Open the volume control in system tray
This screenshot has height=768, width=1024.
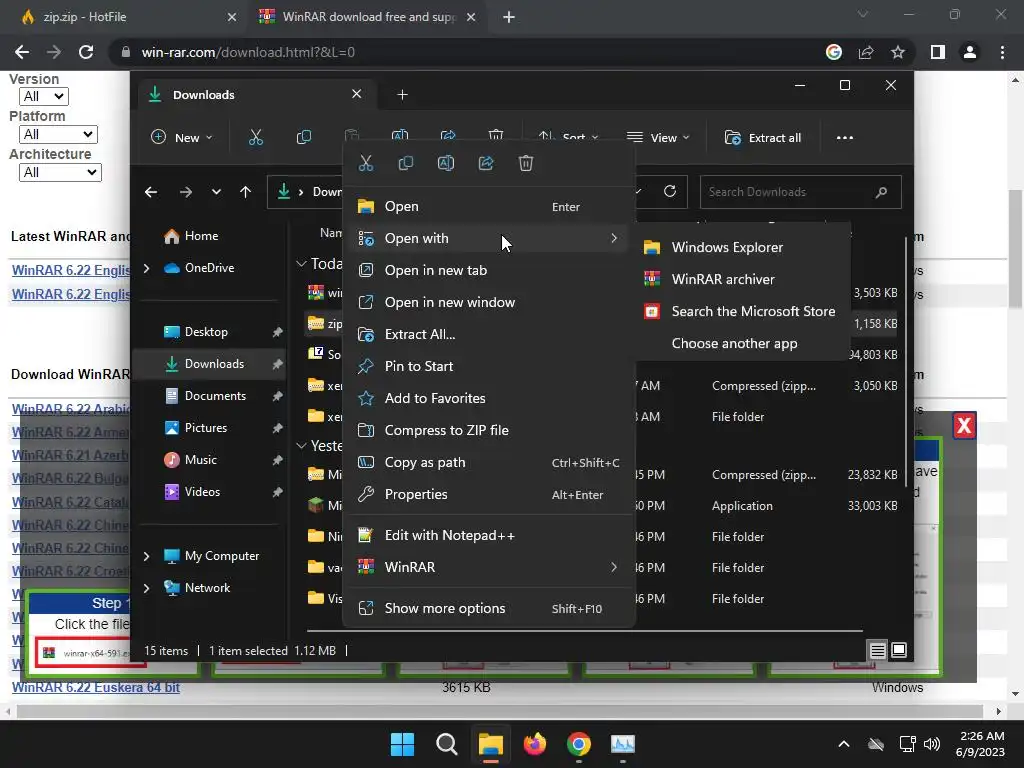coord(932,744)
